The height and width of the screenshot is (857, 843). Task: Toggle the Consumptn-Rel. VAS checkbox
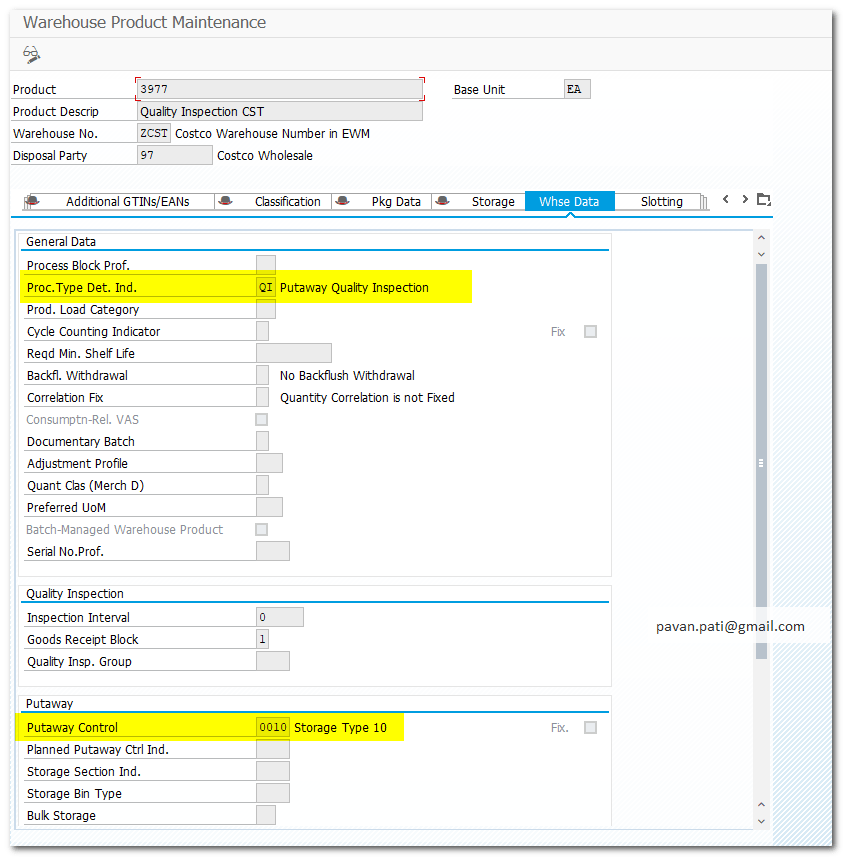pyautogui.click(x=262, y=420)
